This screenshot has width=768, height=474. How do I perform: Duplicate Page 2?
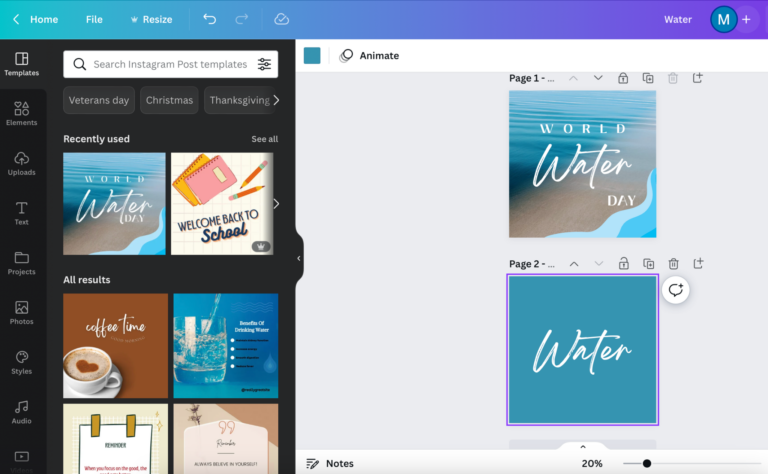[x=648, y=264]
